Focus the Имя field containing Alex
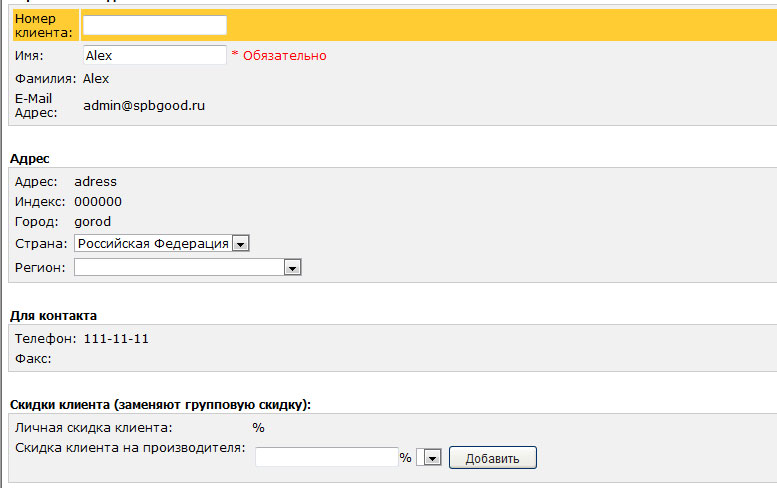 (154, 55)
